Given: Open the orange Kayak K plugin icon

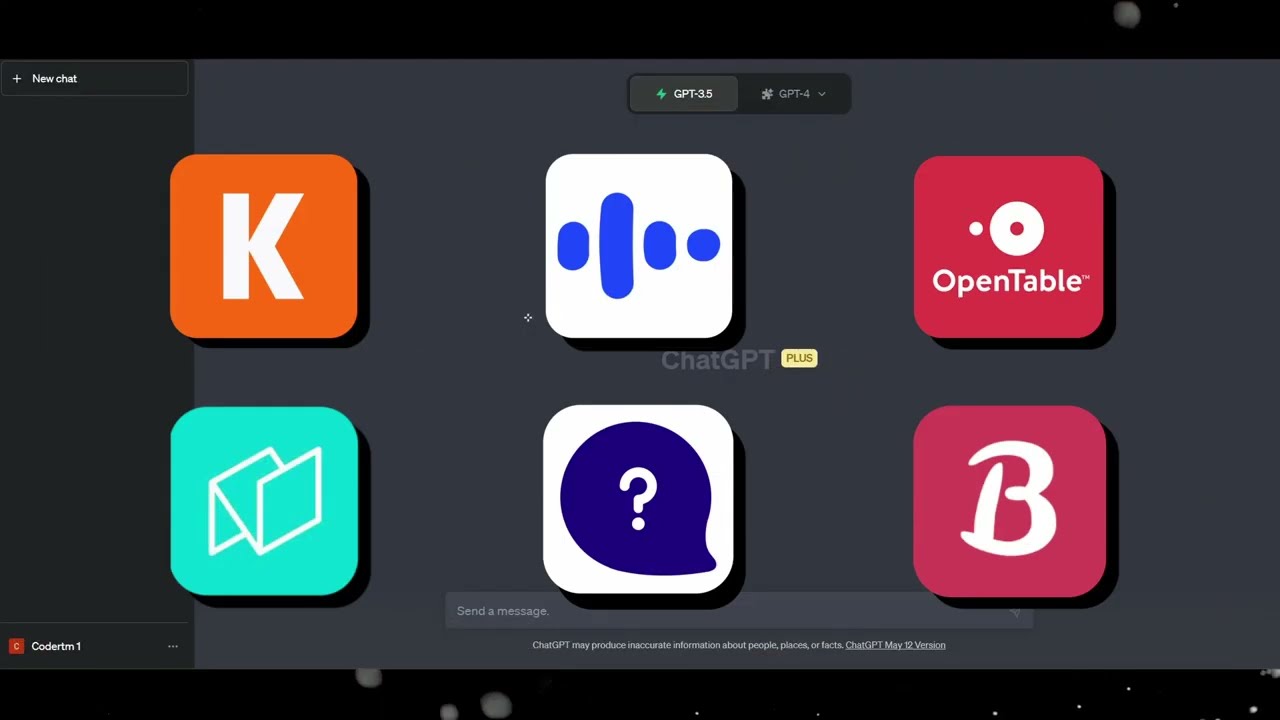Looking at the screenshot, I should [264, 246].
